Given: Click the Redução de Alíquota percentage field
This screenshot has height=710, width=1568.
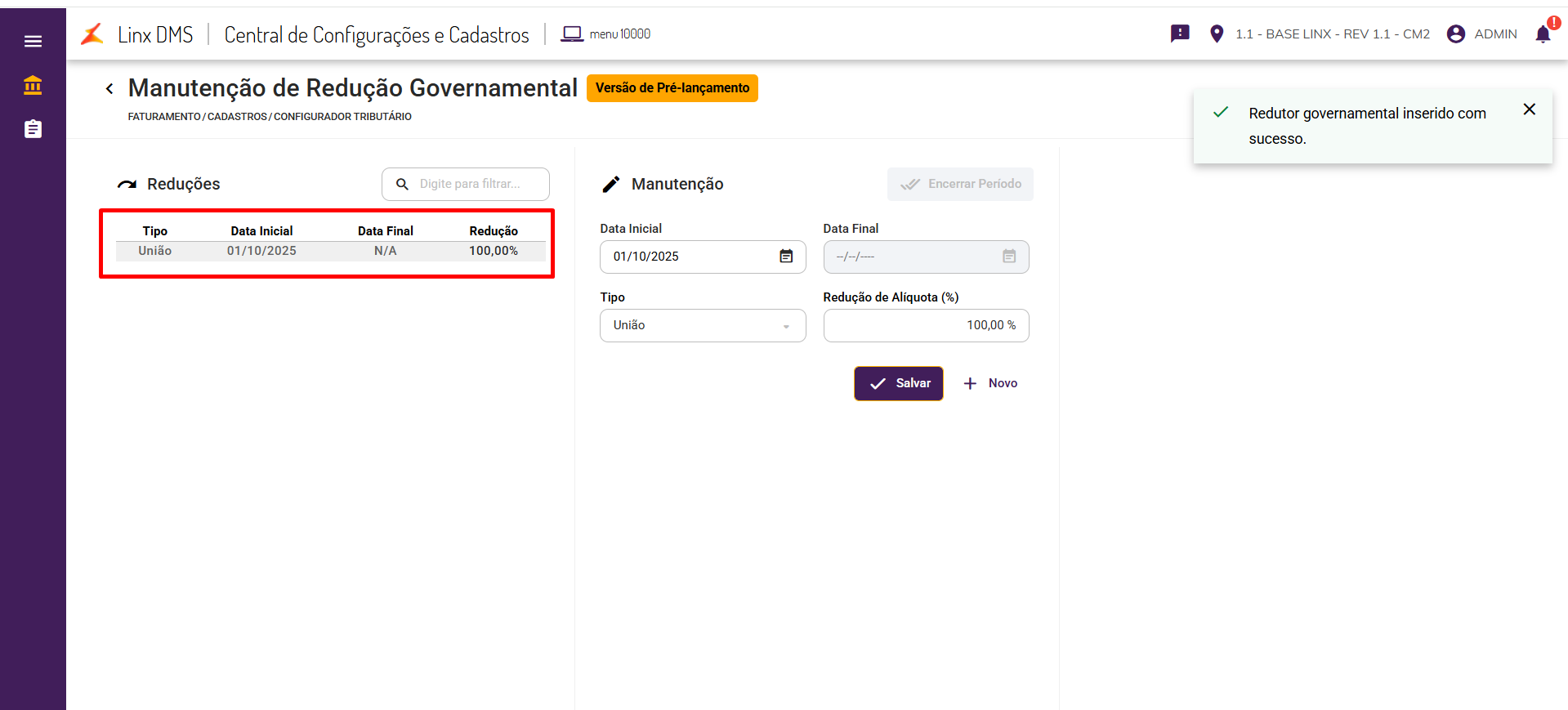Looking at the screenshot, I should pyautogui.click(x=926, y=325).
